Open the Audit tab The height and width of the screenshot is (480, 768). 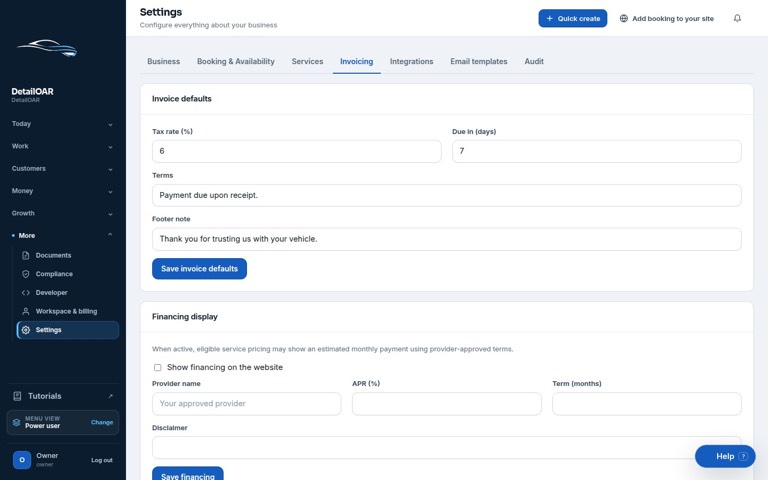tap(534, 61)
